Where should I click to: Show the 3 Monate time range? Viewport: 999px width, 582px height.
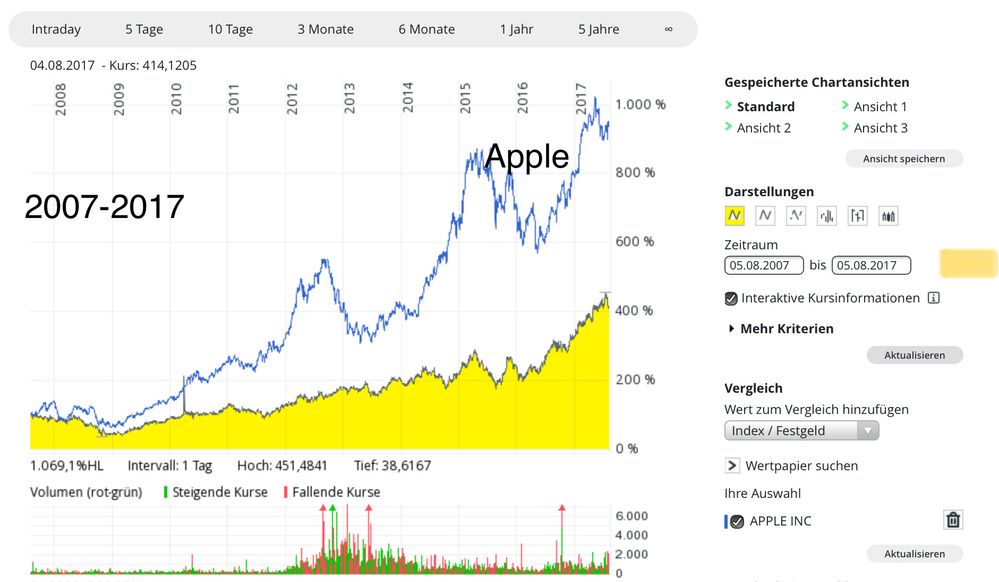coord(325,29)
